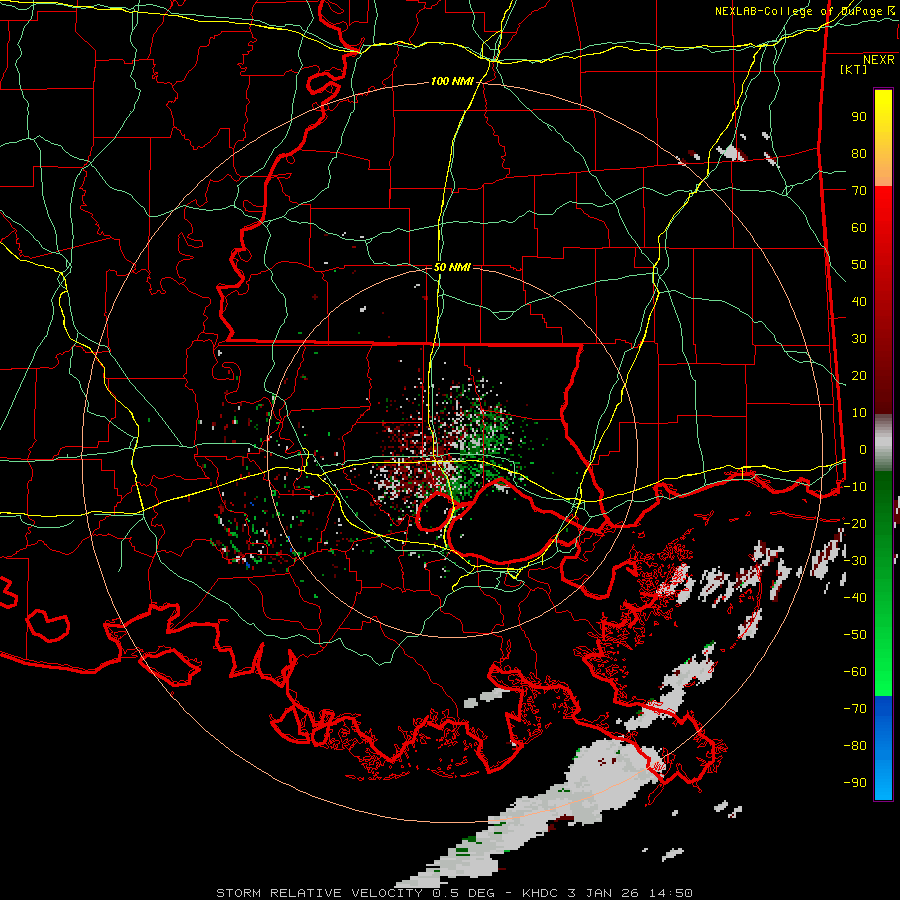The image size is (900, 900).
Task: Click the NEXLAB-College of DuPage credit text
Action: coord(798,11)
